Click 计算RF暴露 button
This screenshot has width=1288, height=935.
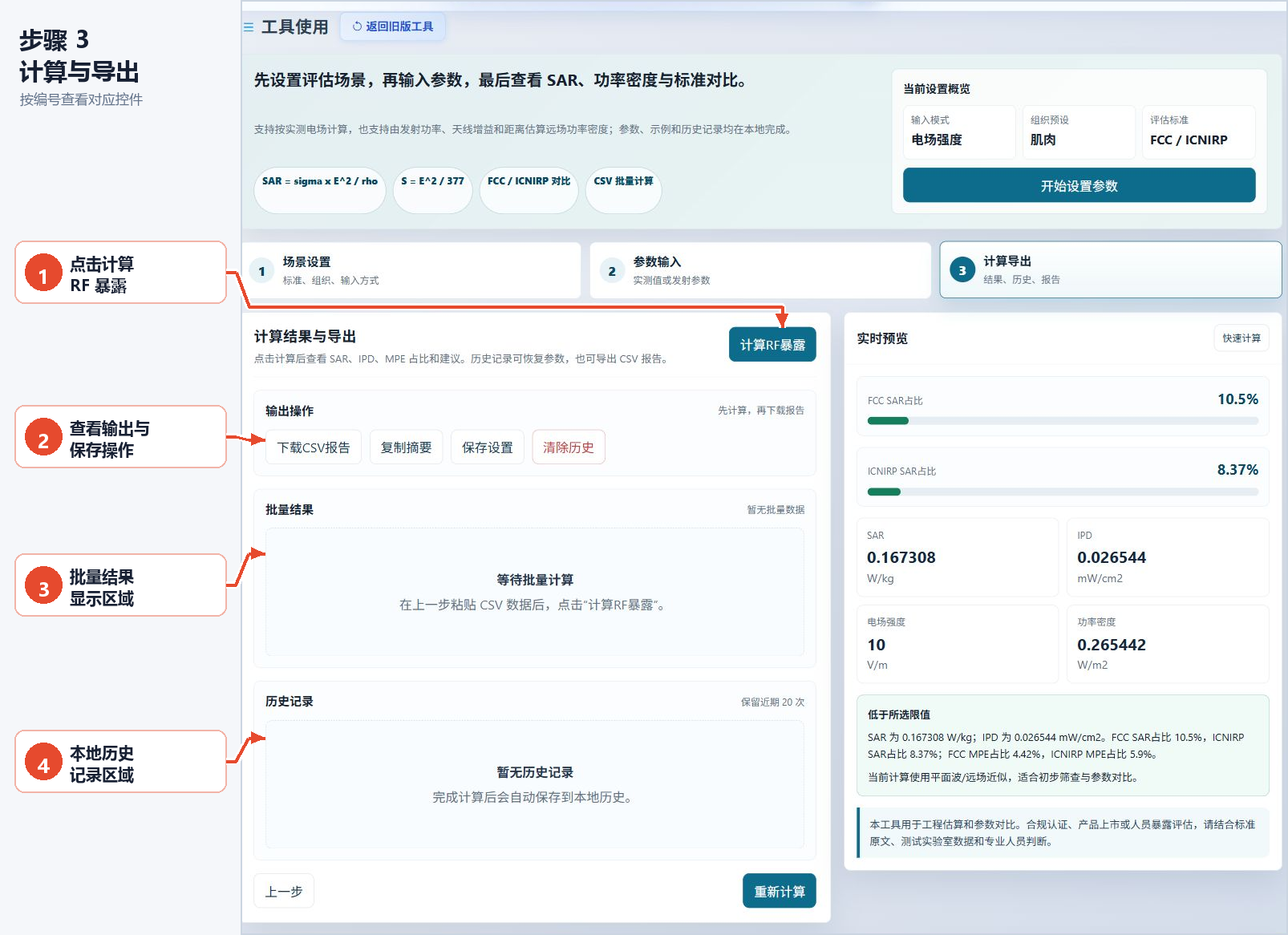(772, 345)
